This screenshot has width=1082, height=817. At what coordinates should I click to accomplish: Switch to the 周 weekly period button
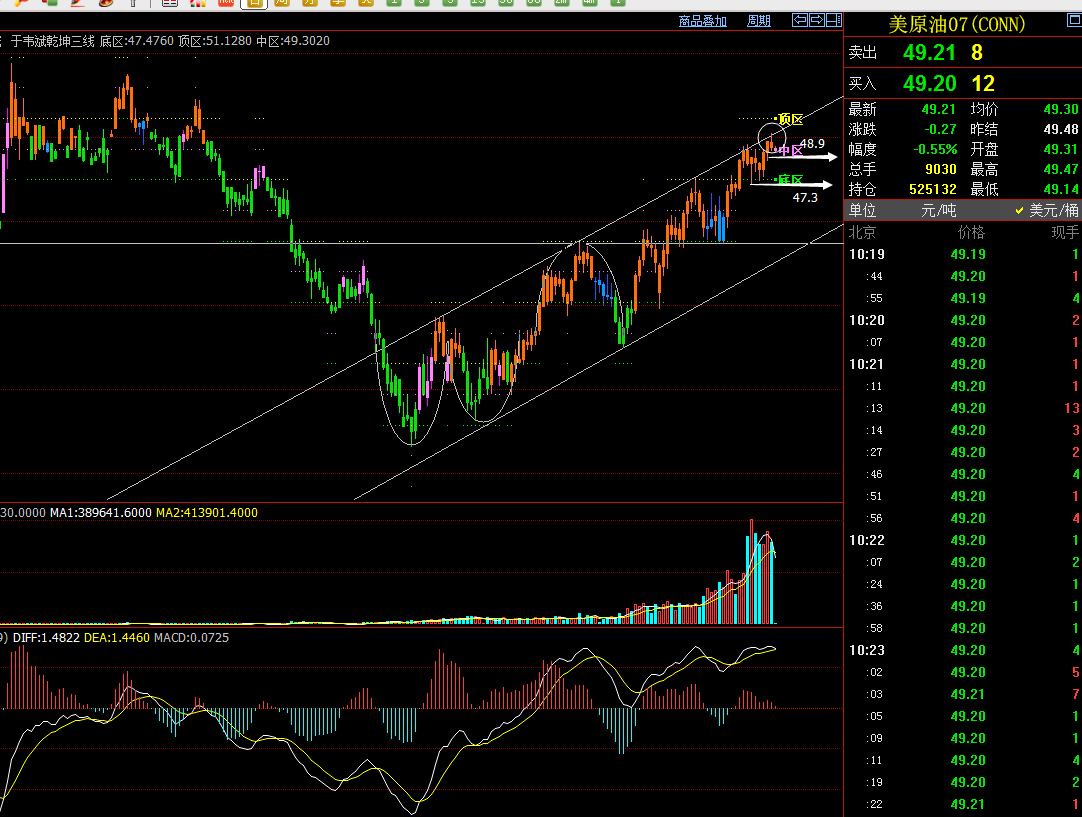(x=282, y=3)
